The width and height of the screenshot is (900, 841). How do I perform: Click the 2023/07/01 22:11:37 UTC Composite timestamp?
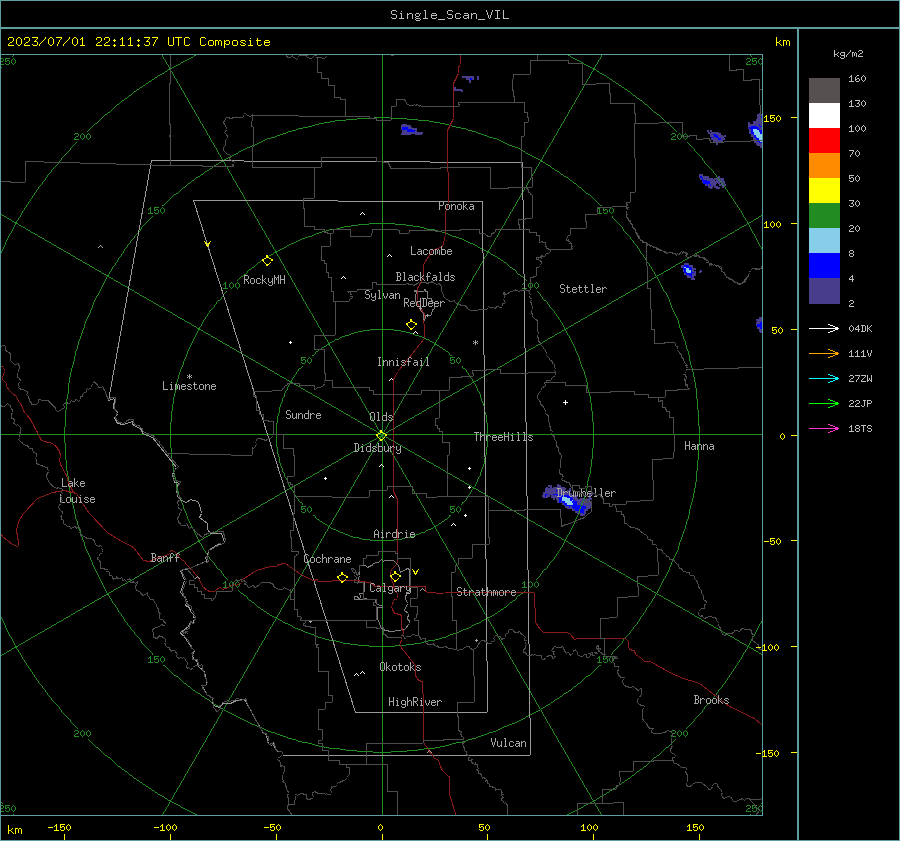click(x=138, y=42)
